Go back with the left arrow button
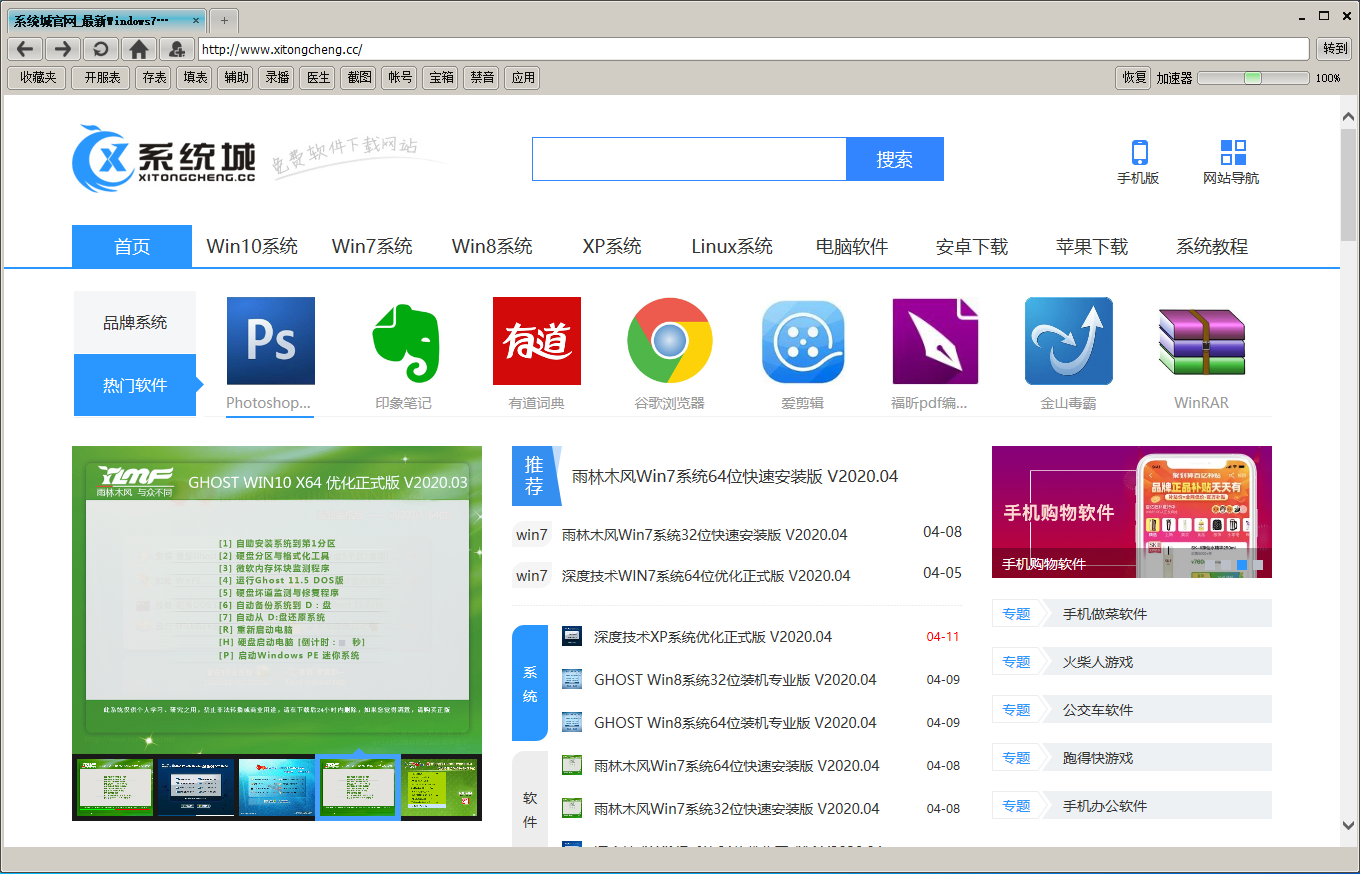The width and height of the screenshot is (1360, 874). [x=26, y=49]
